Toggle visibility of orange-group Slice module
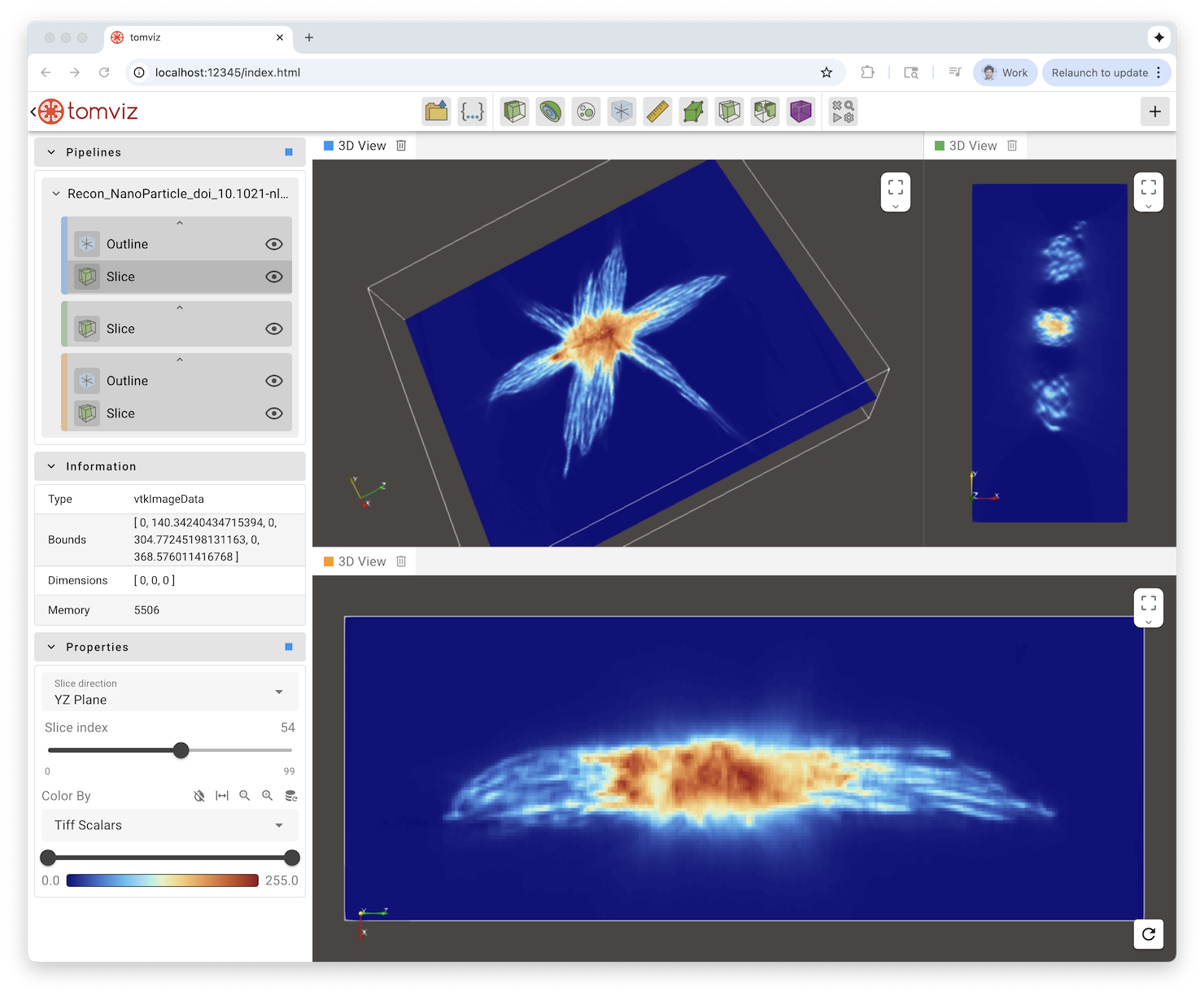This screenshot has width=1204, height=996. (x=274, y=413)
